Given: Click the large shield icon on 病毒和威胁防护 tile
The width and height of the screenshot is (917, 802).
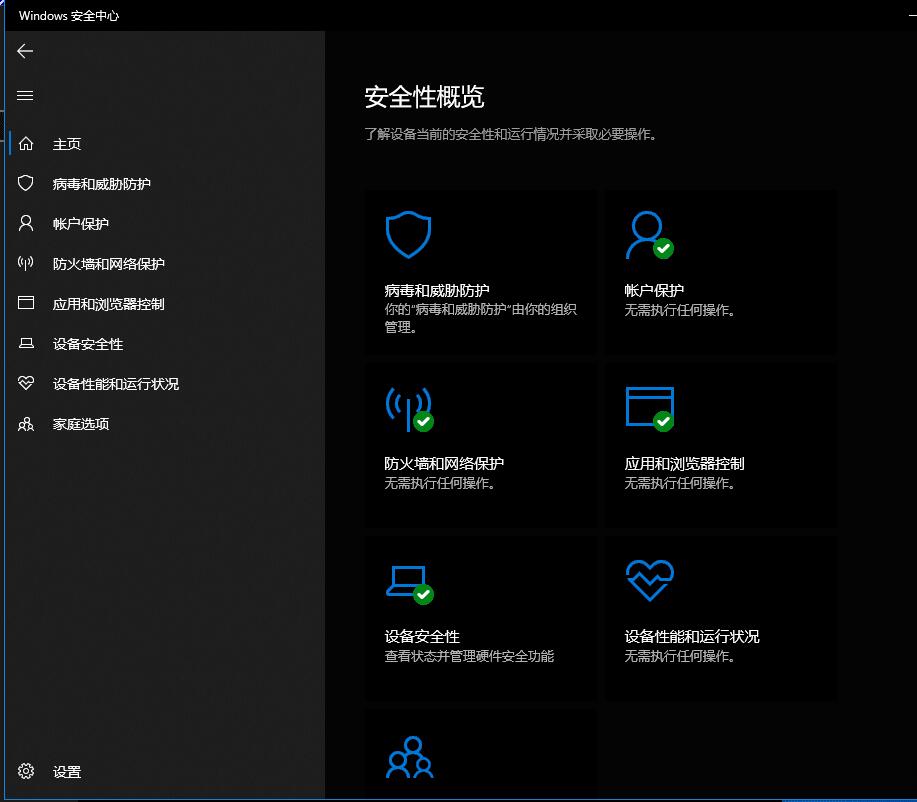Looking at the screenshot, I should click(408, 234).
